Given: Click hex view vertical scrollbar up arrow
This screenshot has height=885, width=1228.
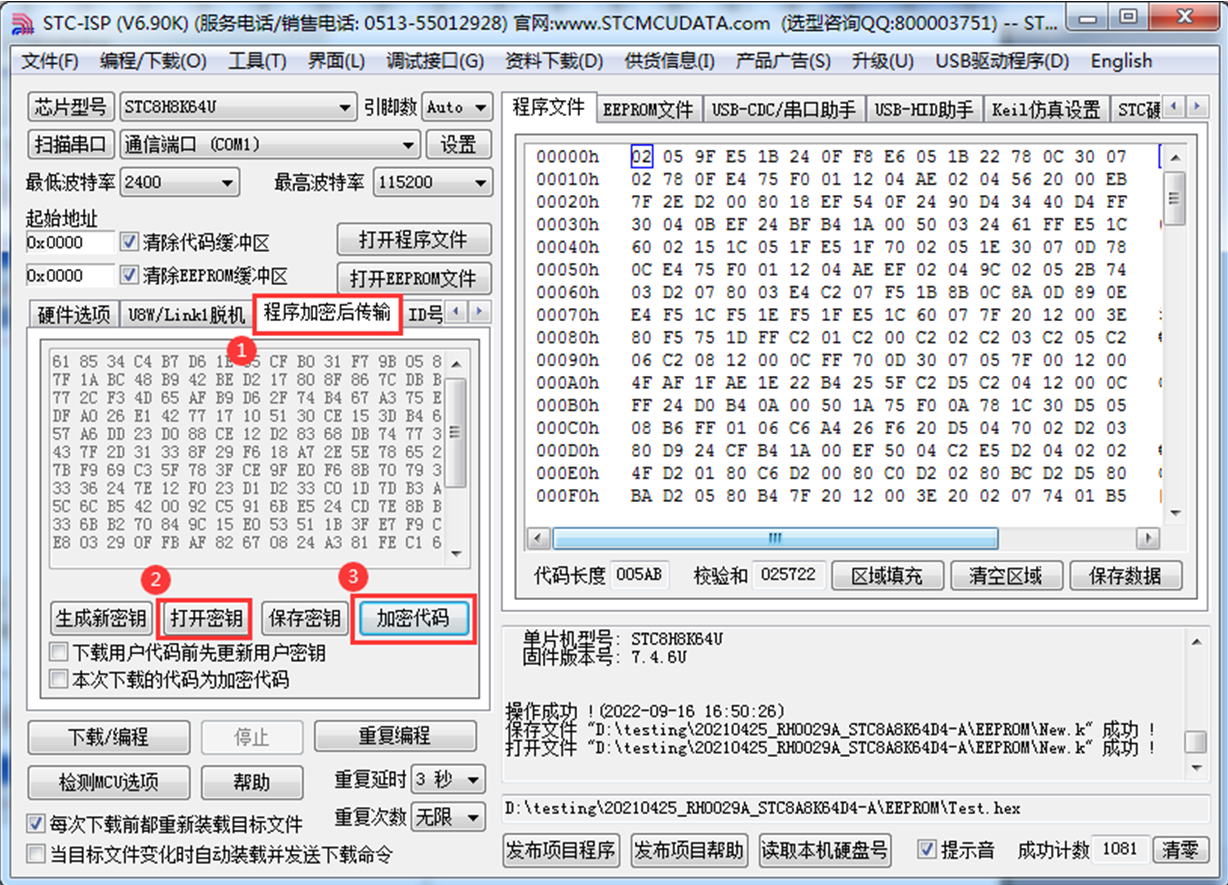Looking at the screenshot, I should [1175, 157].
